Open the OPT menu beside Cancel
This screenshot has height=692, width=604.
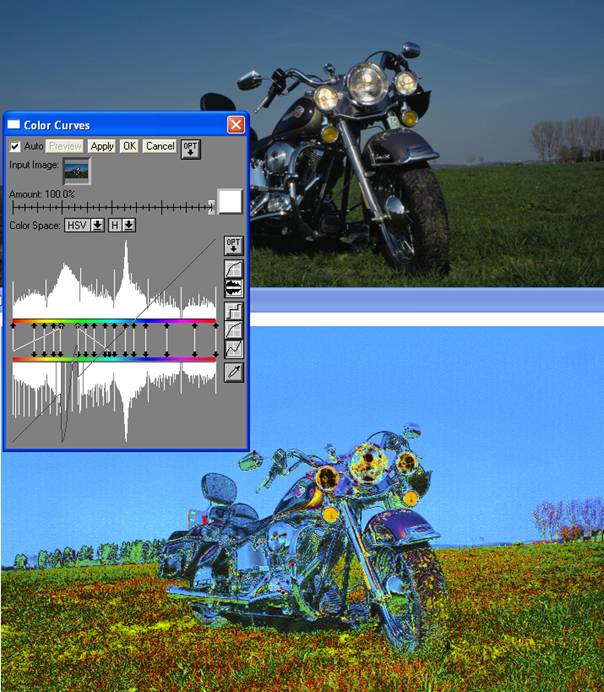coord(190,149)
